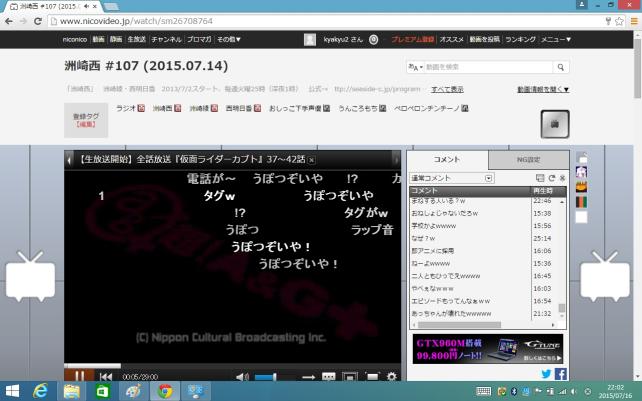Share the video on Twitter

(546, 374)
